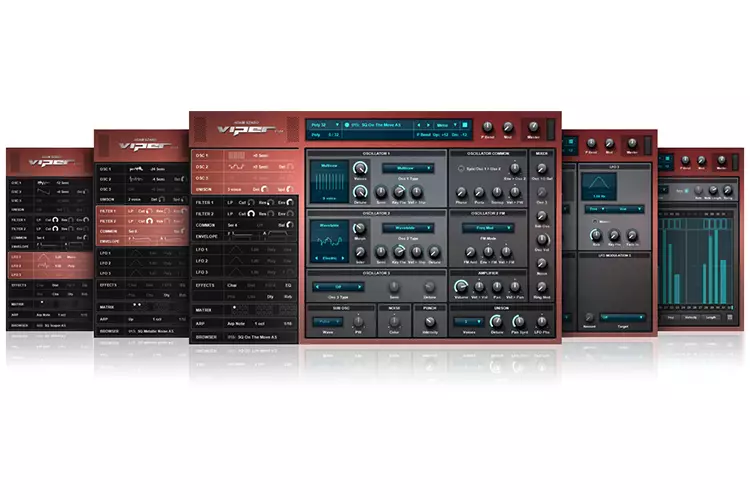The width and height of the screenshot is (750, 500).
Task: Open the Unison Voices dropdown
Action: click(468, 322)
